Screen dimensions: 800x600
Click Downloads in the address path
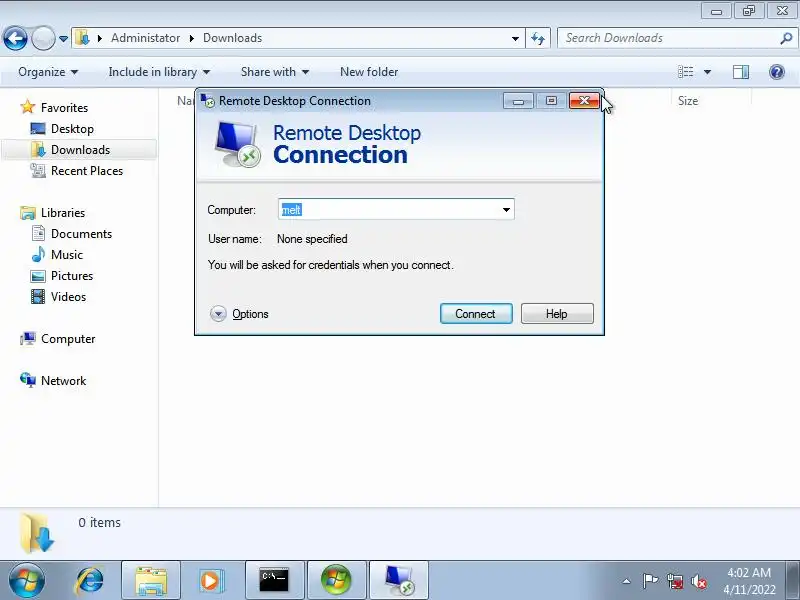click(233, 38)
